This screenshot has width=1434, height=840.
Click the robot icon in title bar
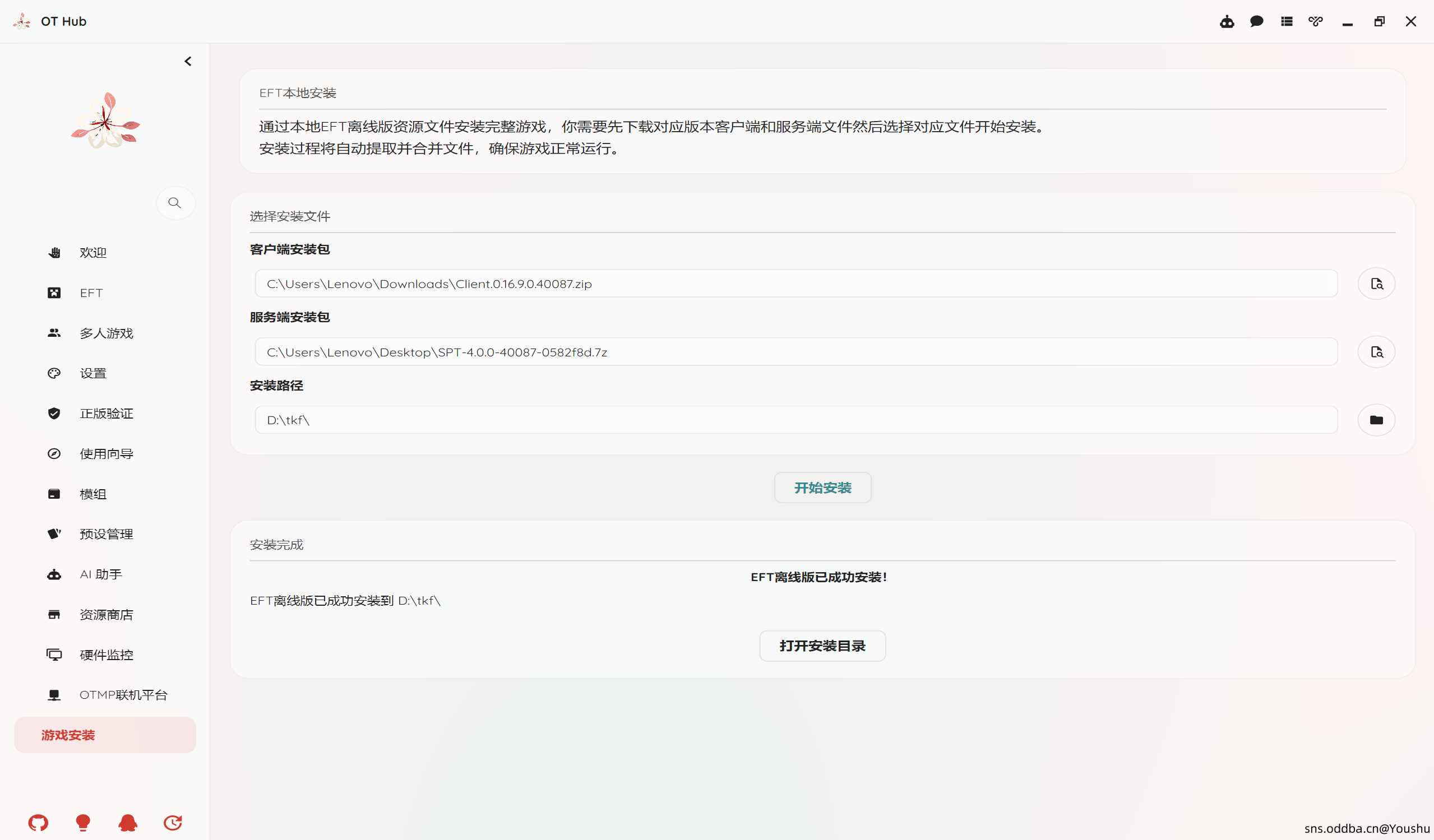pyautogui.click(x=1227, y=22)
